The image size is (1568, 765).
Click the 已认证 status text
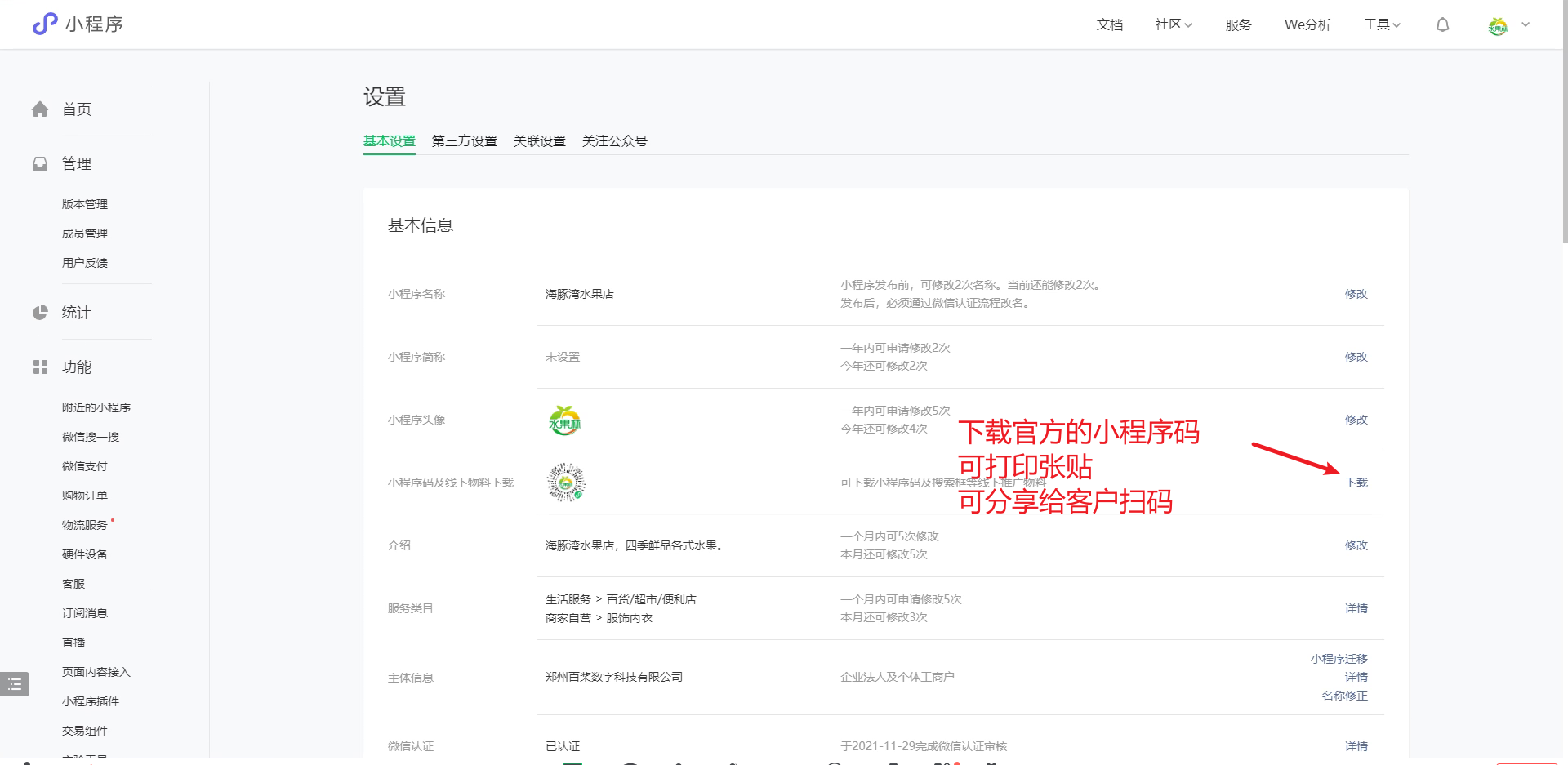coord(563,746)
